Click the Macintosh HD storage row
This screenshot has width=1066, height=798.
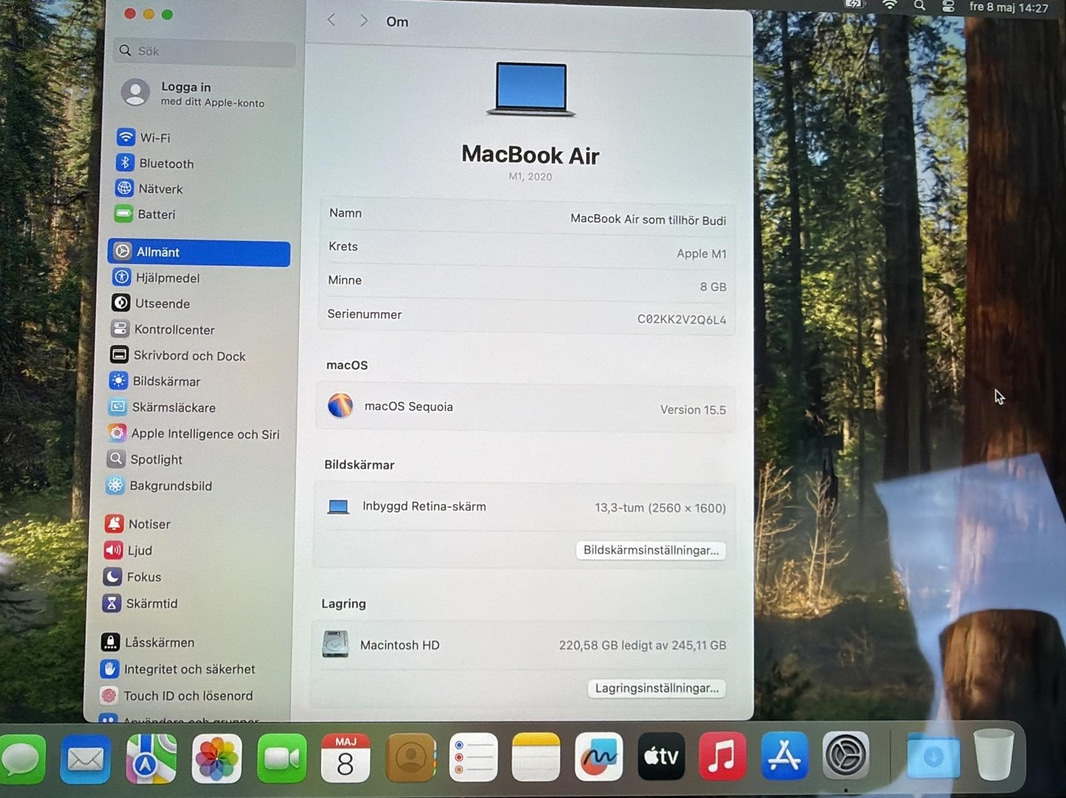click(x=522, y=644)
